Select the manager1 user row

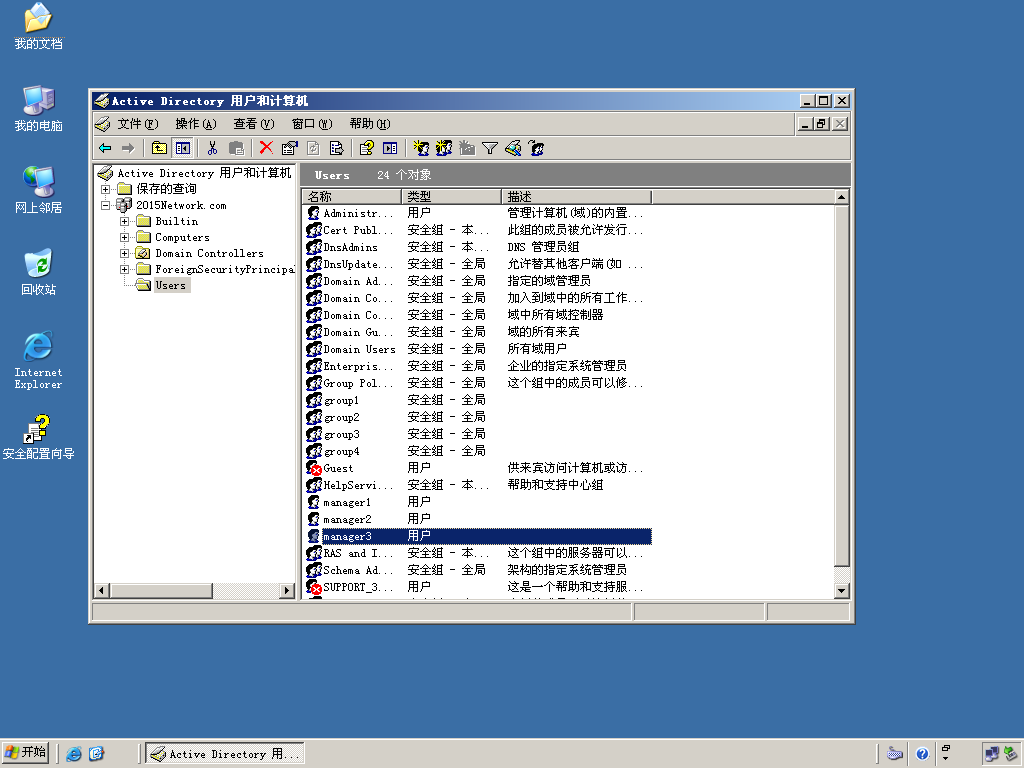point(479,502)
